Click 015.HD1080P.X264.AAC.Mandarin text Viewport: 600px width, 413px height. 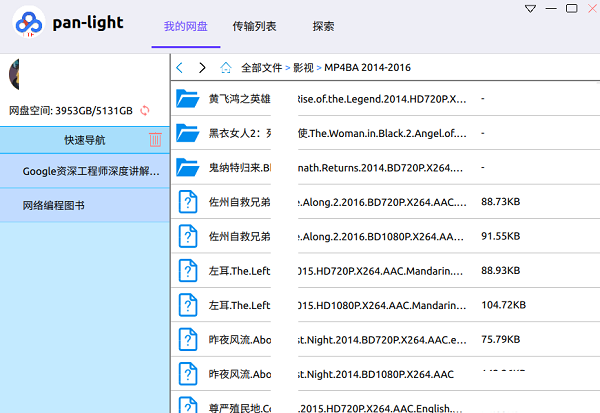click(x=382, y=305)
